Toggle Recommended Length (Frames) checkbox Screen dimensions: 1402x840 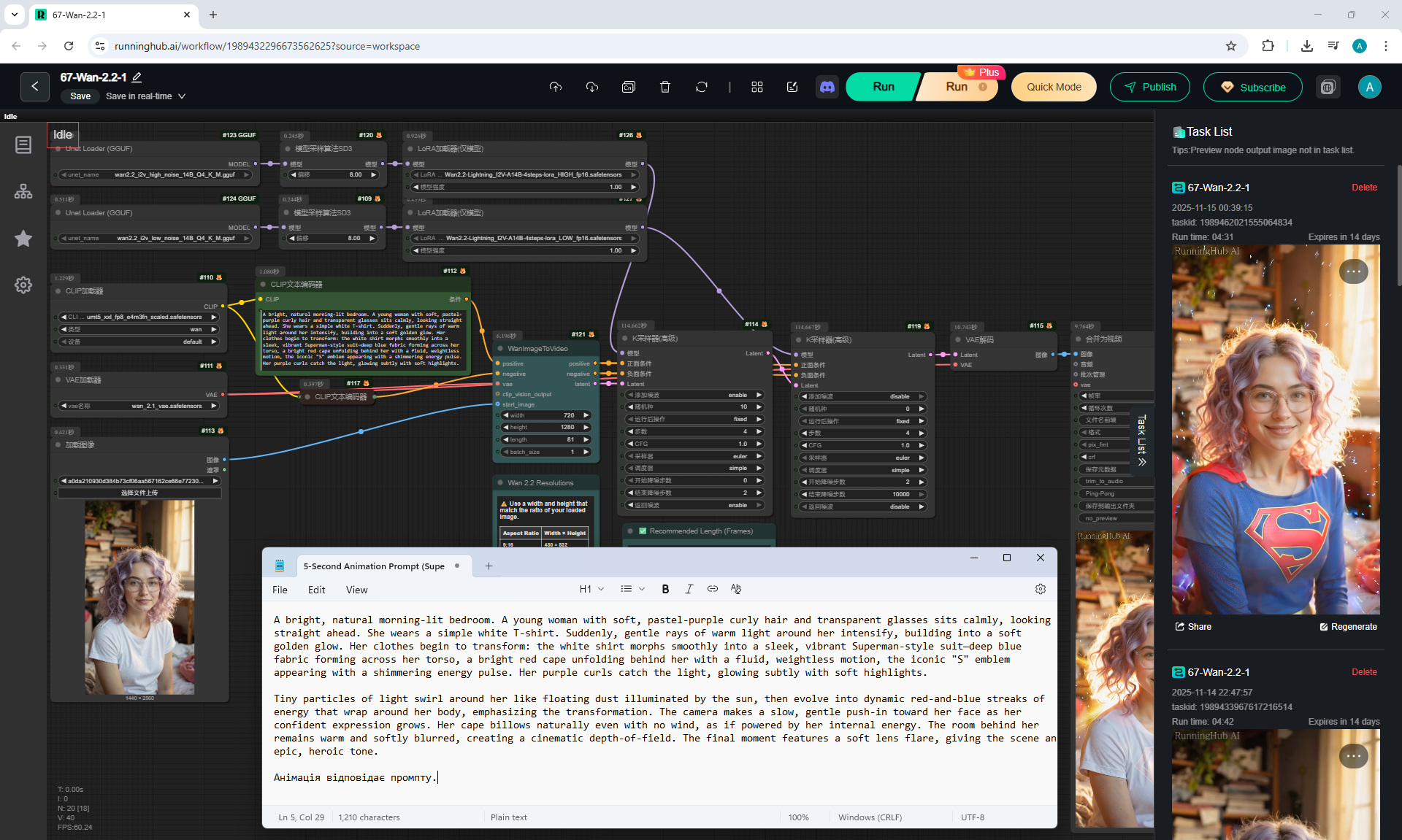click(x=643, y=531)
